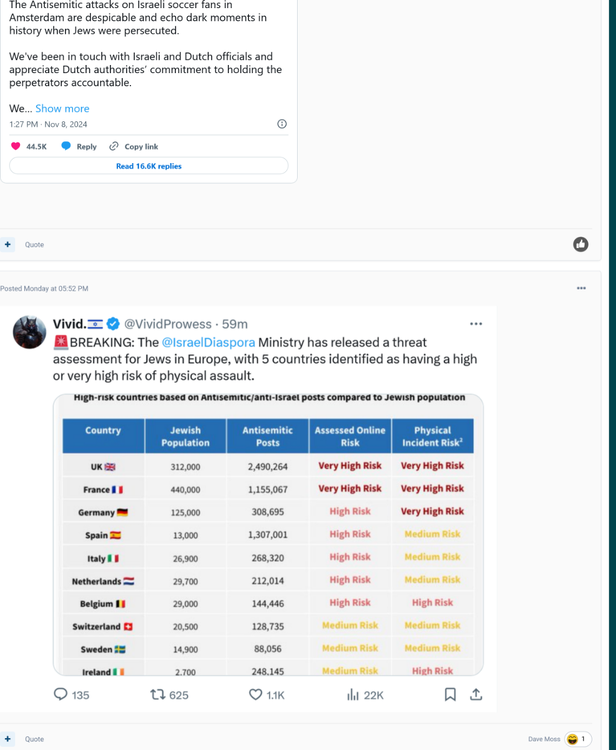Click Quote on the bottom post
616x750 pixels.
click(x=34, y=739)
